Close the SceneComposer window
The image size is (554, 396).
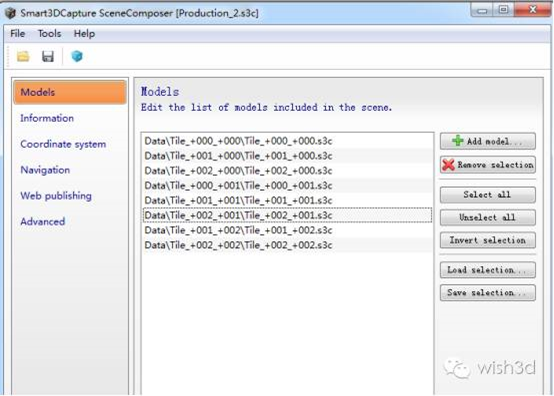pyautogui.click(x=533, y=10)
